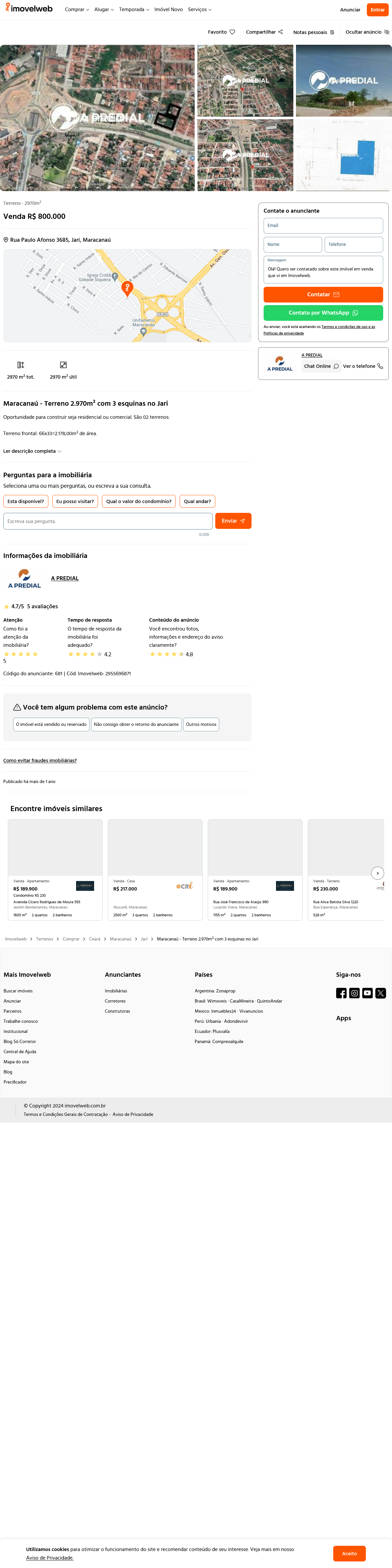The height and width of the screenshot is (1568, 392).
Task: Click the Favorito heart icon
Action: [x=232, y=32]
